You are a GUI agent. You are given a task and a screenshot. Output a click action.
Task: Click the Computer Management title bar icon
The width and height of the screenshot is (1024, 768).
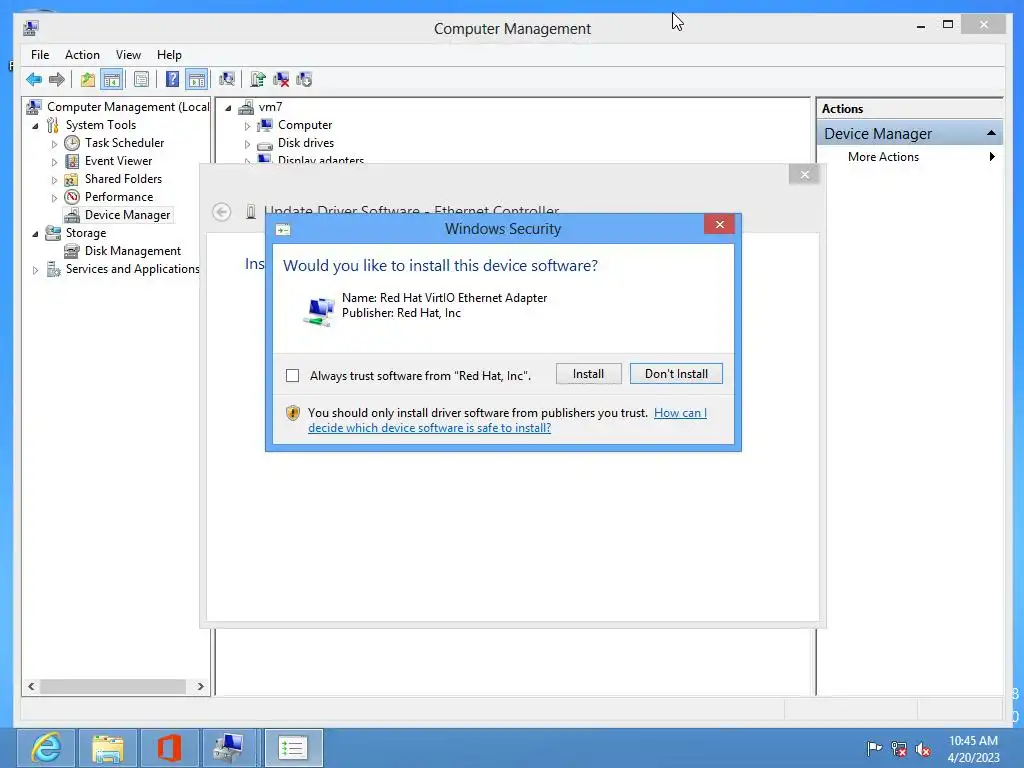pyautogui.click(x=31, y=28)
